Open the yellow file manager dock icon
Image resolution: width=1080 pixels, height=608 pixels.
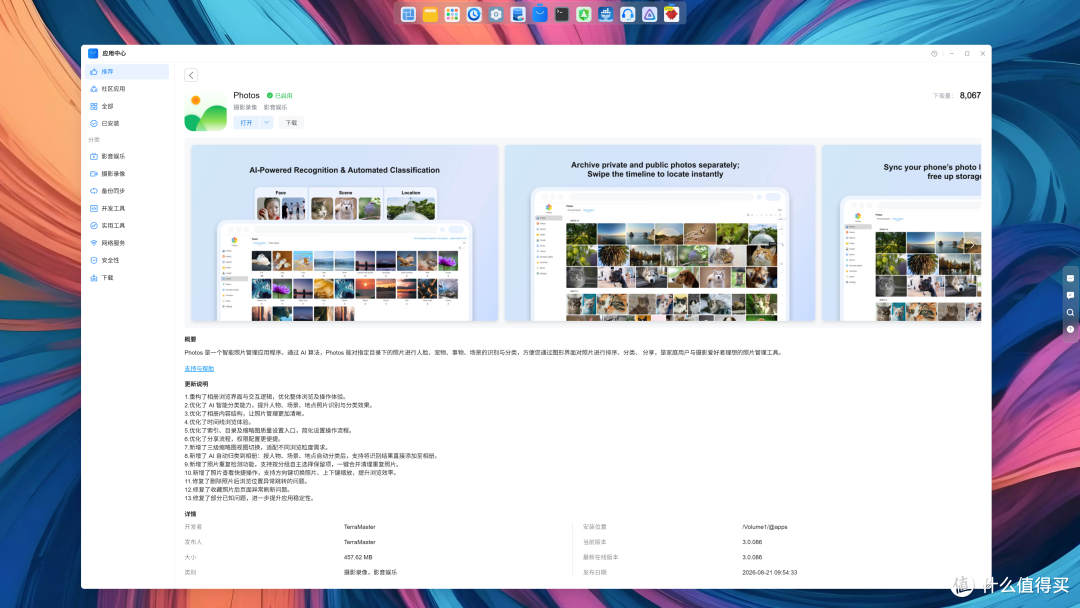click(x=430, y=14)
